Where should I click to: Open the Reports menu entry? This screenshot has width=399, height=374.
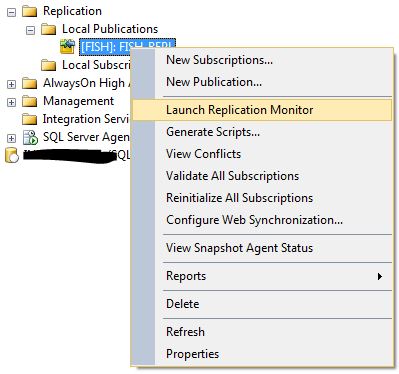pyautogui.click(x=261, y=276)
